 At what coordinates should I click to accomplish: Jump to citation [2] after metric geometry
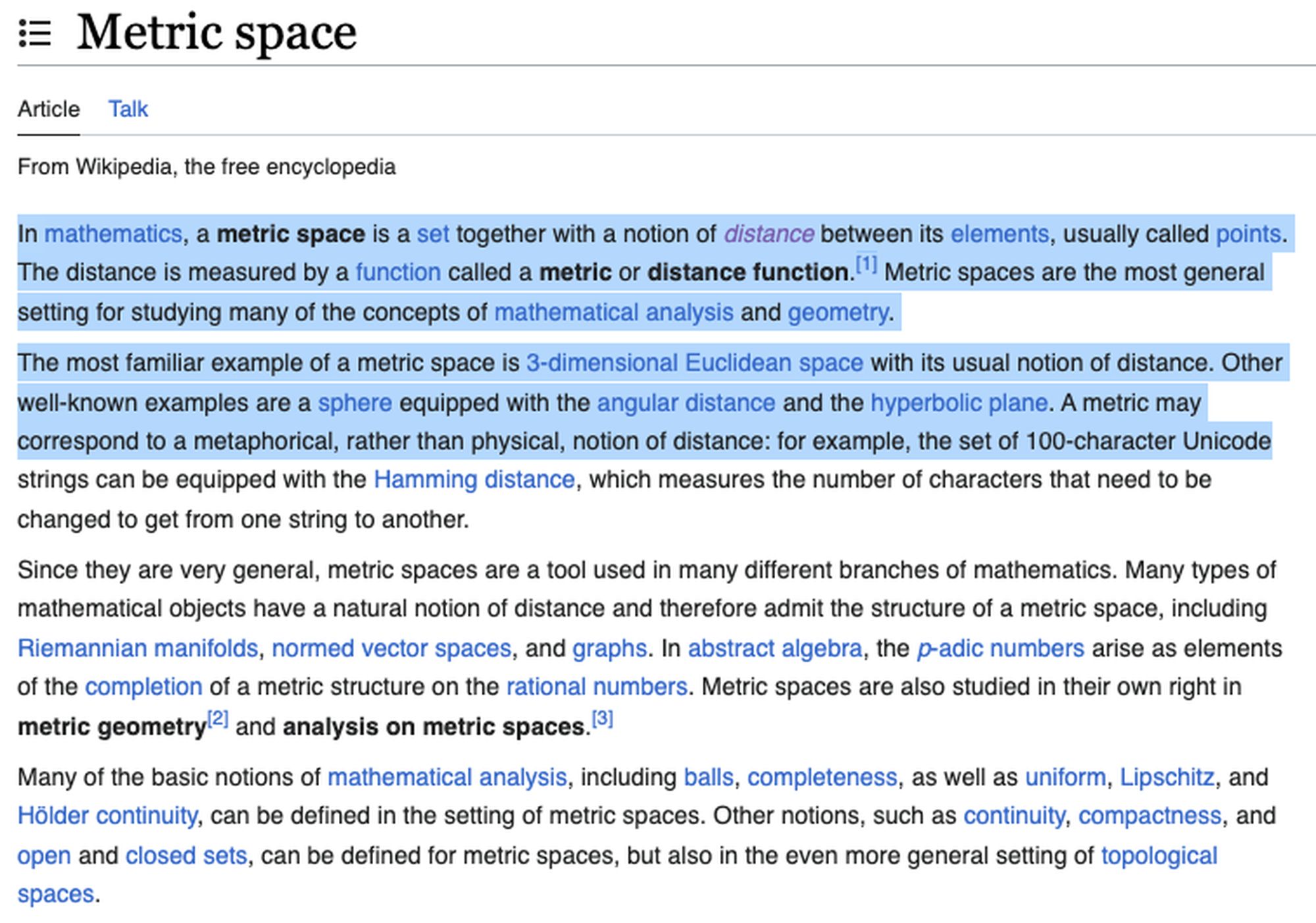click(x=218, y=720)
